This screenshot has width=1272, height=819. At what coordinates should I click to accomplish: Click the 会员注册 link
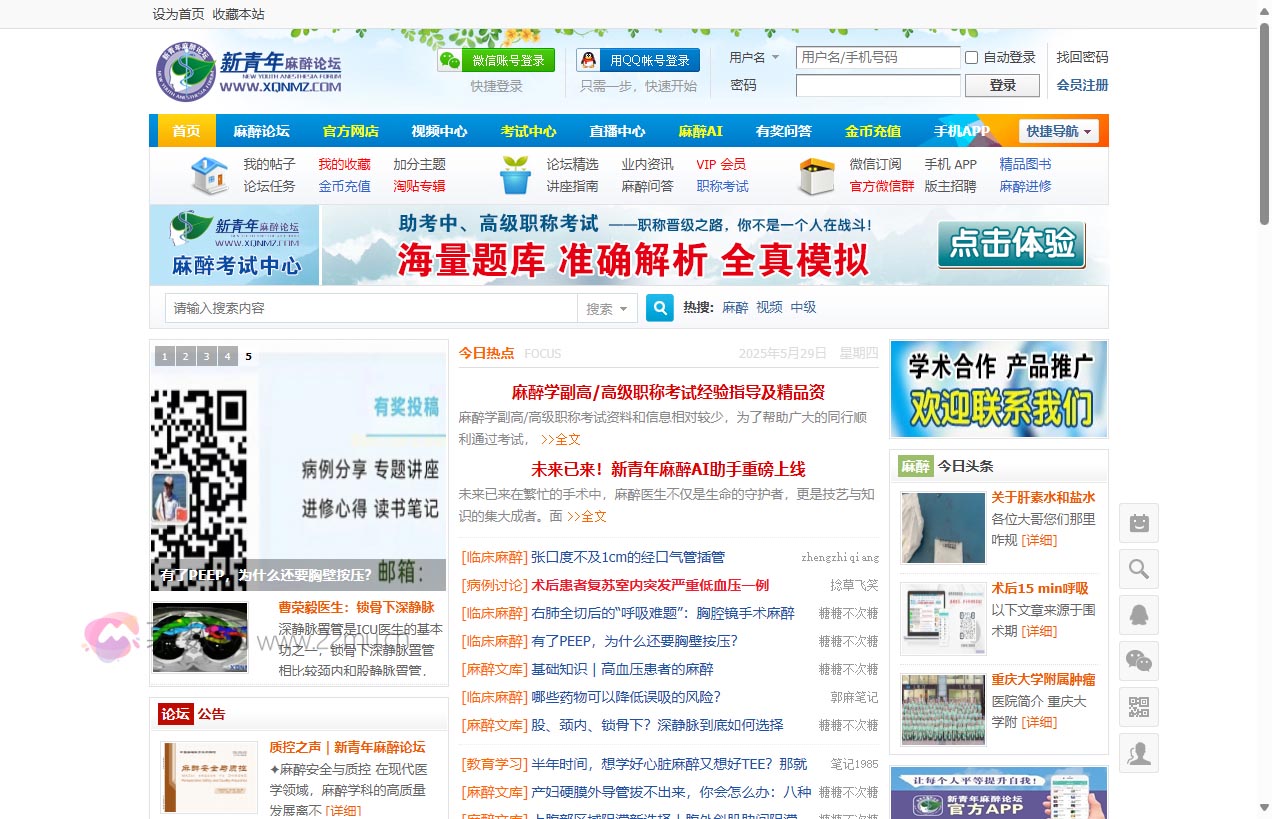[x=1082, y=85]
